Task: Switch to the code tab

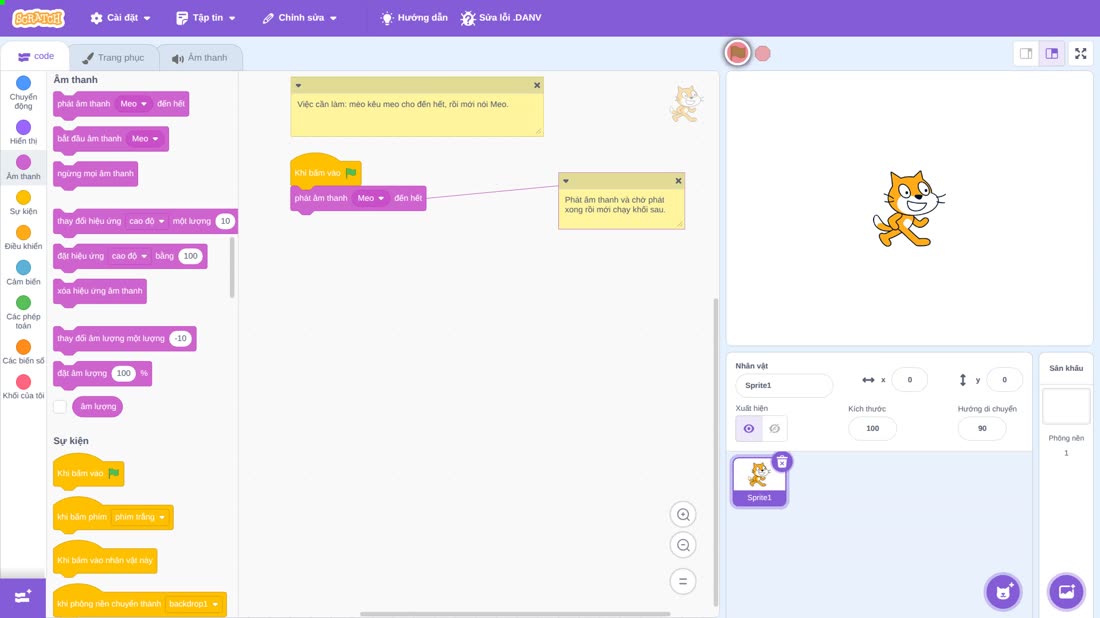Action: tap(35, 56)
